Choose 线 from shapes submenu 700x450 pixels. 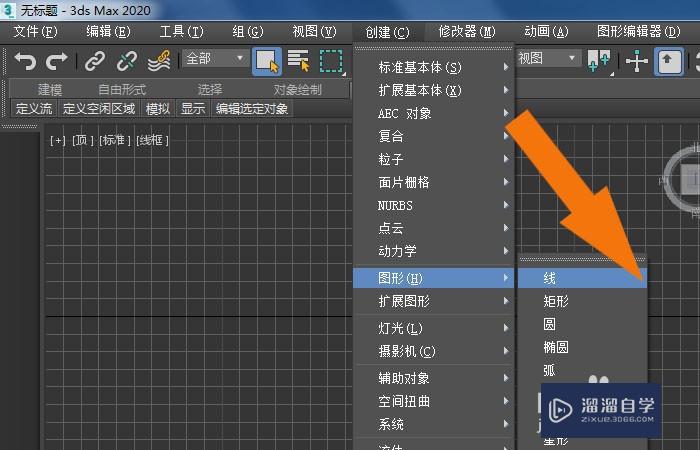582,278
